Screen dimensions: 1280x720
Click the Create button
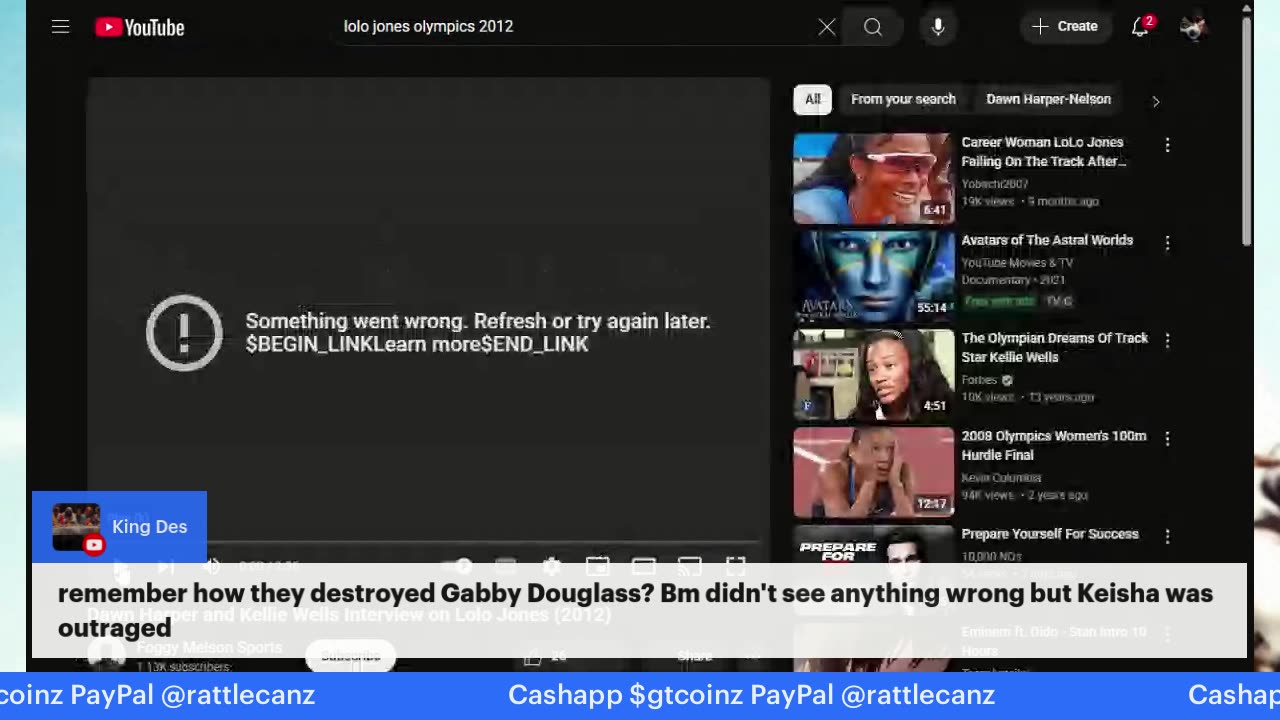[1065, 27]
